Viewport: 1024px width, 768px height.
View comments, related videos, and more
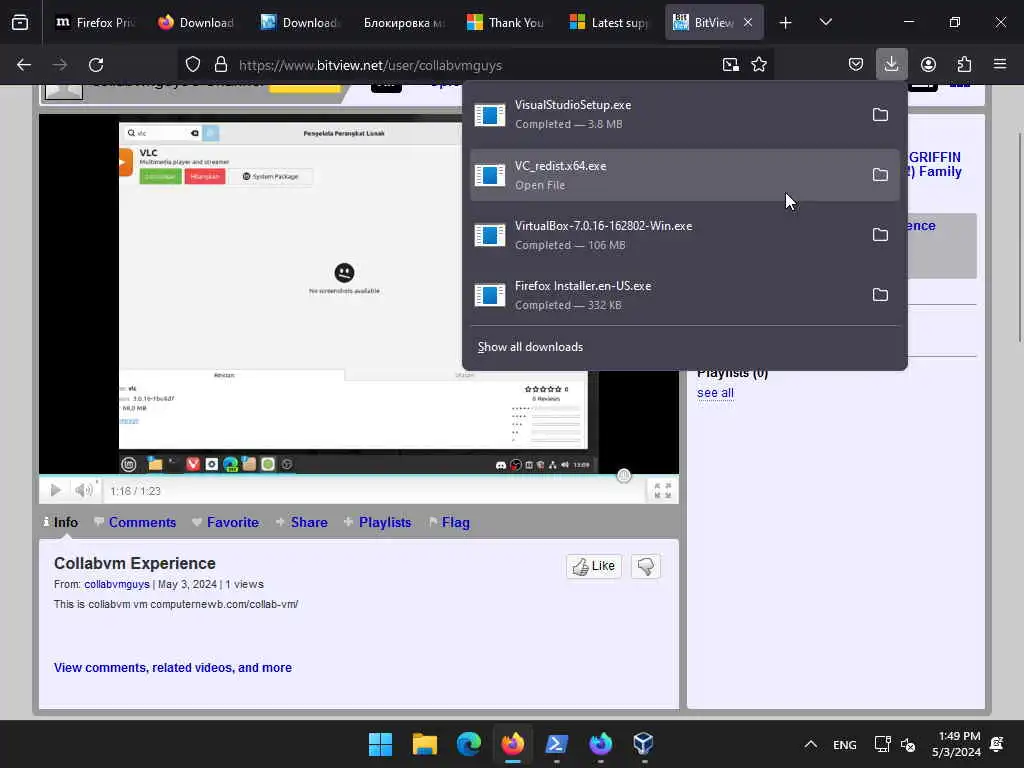click(173, 667)
